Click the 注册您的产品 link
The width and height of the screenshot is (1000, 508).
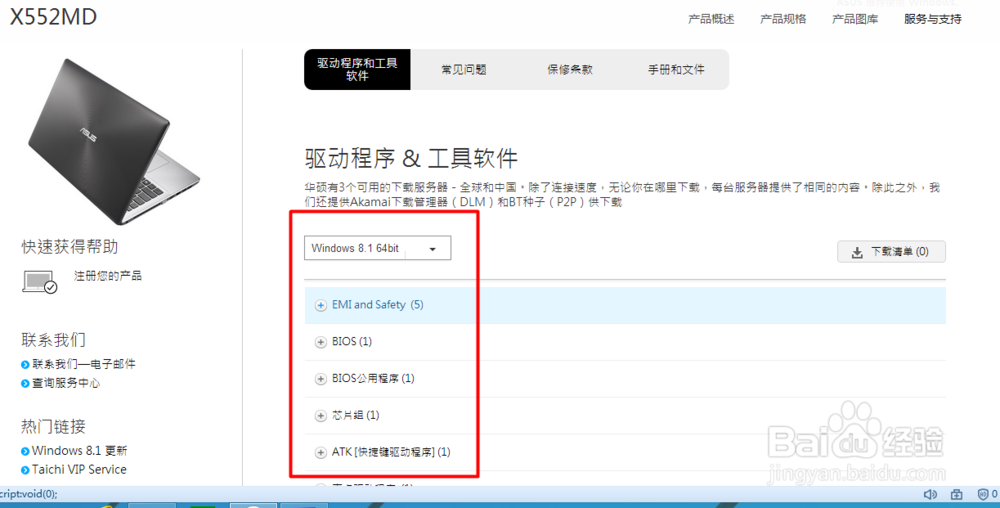pyautogui.click(x=108, y=276)
